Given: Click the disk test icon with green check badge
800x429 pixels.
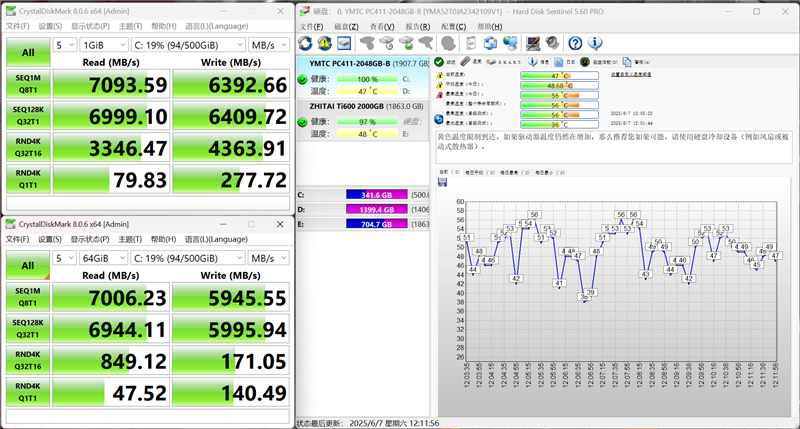Looking at the screenshot, I should 407,44.
